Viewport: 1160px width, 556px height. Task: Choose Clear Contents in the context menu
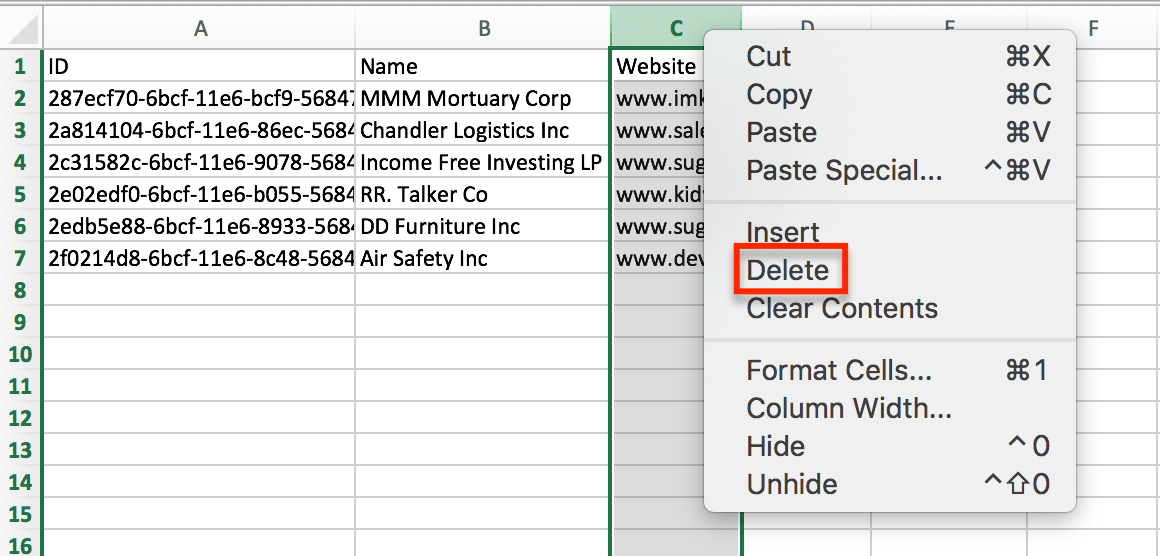(x=889, y=309)
